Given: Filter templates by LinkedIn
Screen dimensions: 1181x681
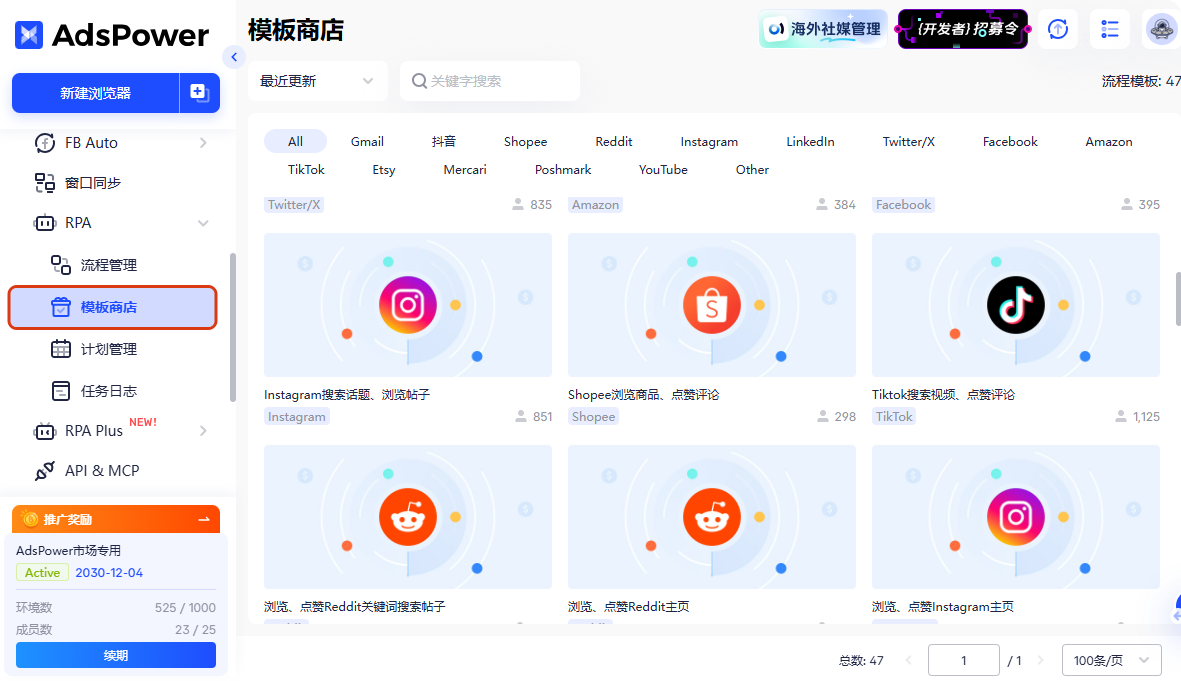Looking at the screenshot, I should 810,142.
